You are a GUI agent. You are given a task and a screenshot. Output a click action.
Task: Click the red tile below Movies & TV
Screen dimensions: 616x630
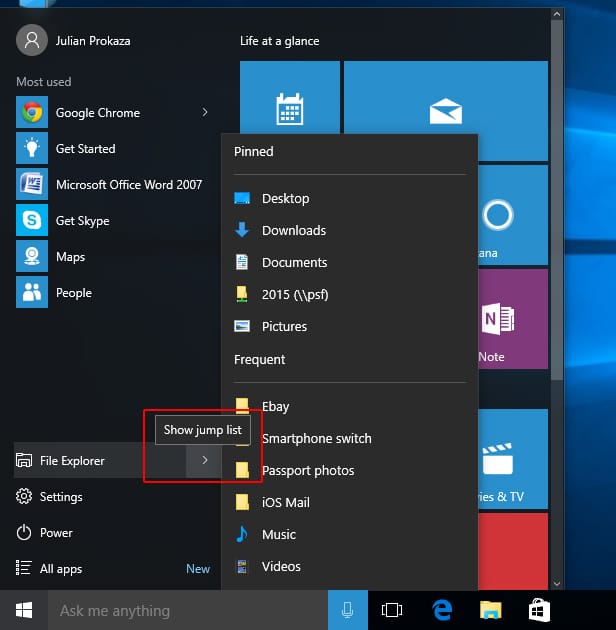[x=513, y=551]
